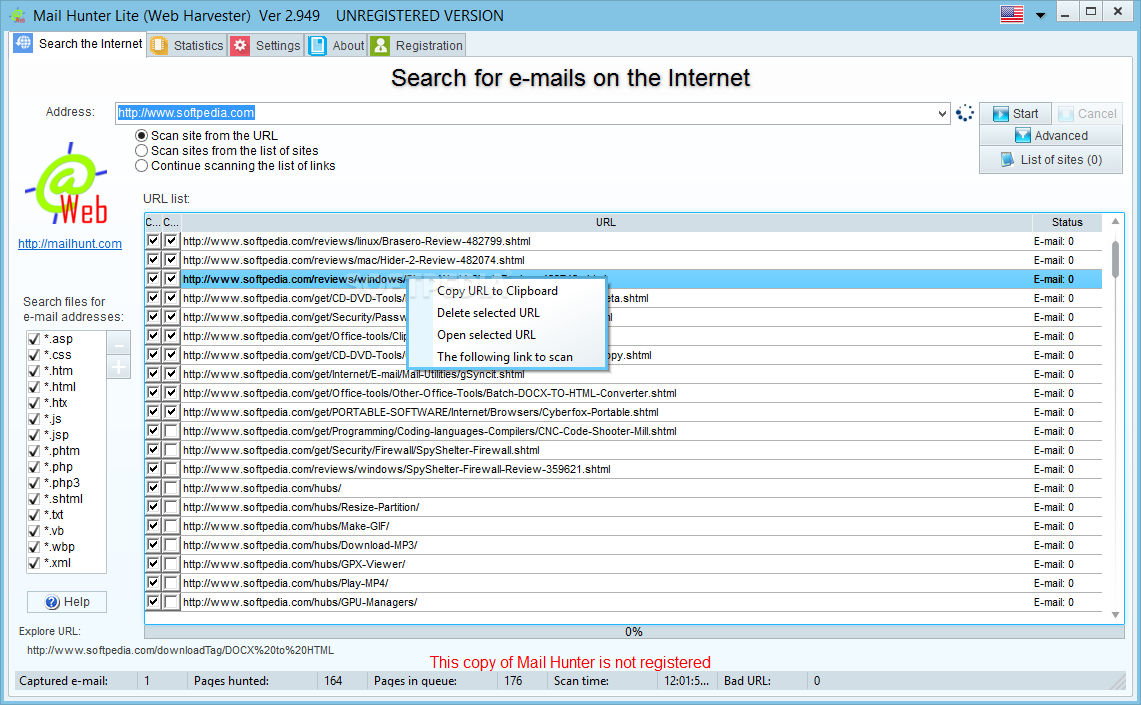
Task: Open the language dropdown arrow beside the flag
Action: pos(1041,15)
